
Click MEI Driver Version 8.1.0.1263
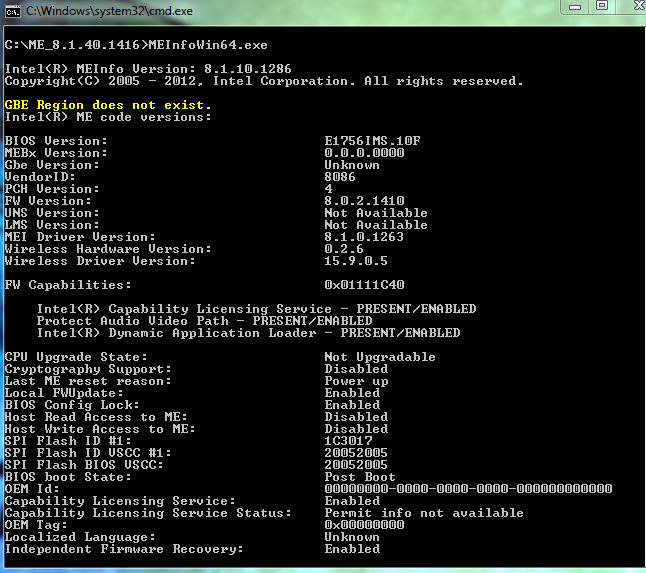point(364,237)
